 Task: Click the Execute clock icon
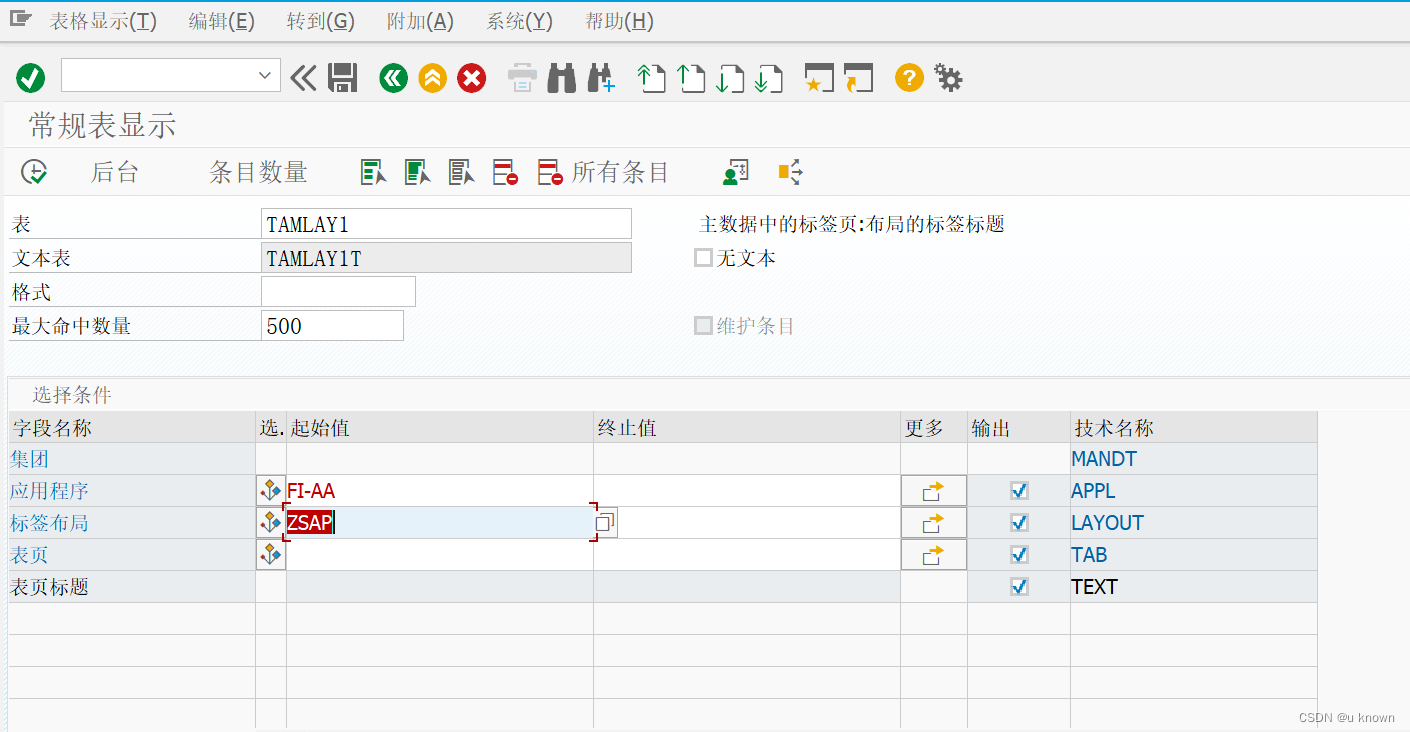34,172
